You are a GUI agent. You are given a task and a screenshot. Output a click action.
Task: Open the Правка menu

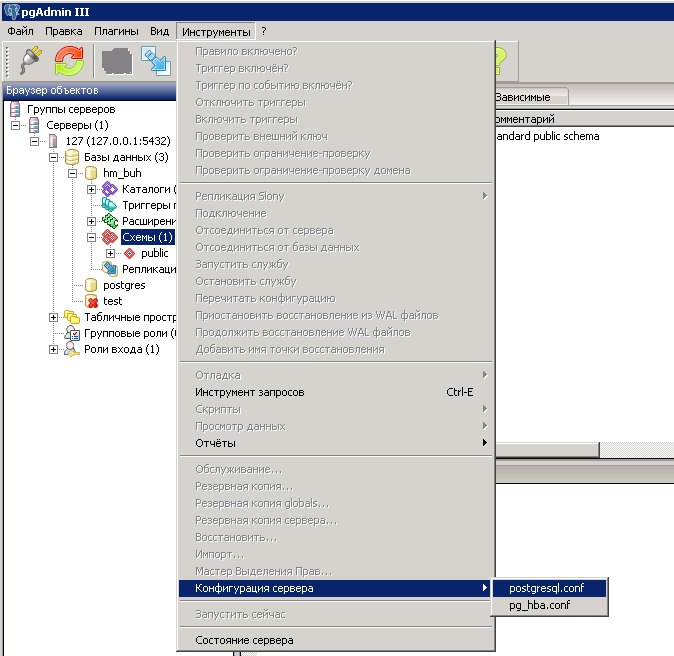point(64,31)
